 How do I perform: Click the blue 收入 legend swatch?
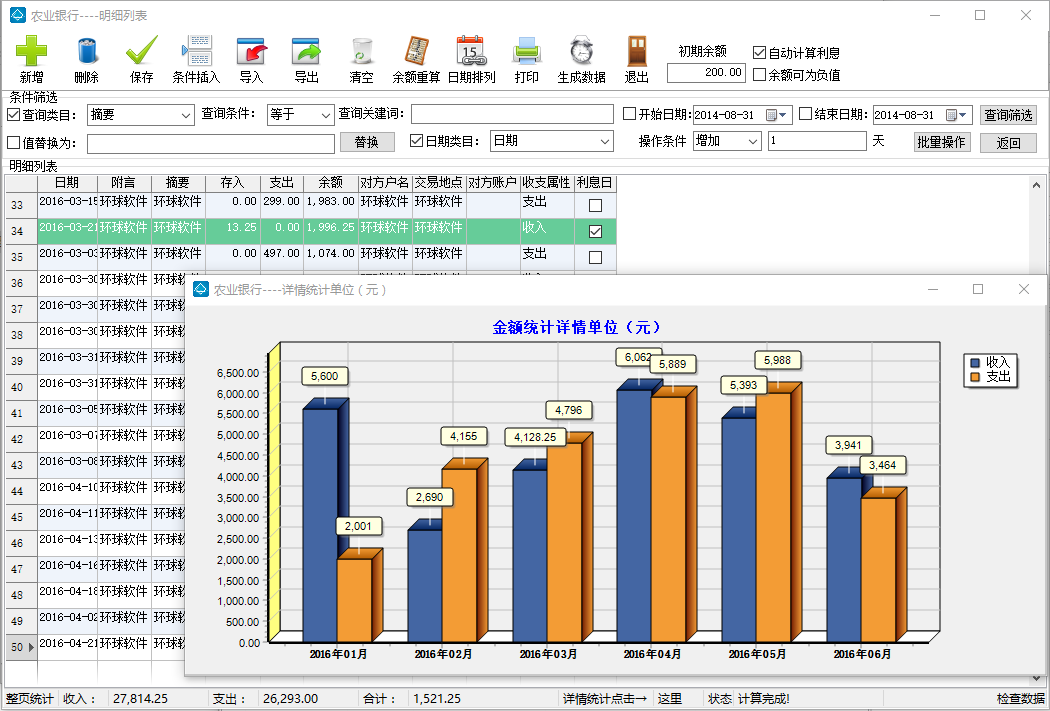click(x=975, y=362)
